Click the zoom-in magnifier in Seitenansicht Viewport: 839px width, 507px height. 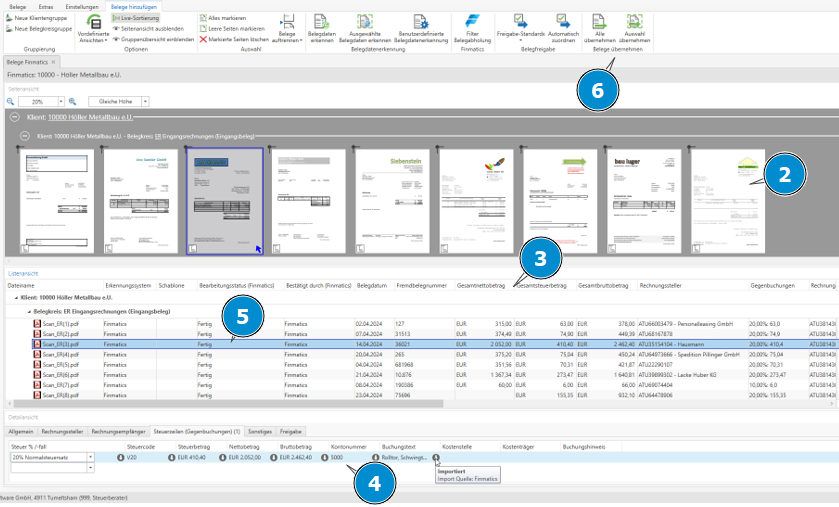(72, 102)
